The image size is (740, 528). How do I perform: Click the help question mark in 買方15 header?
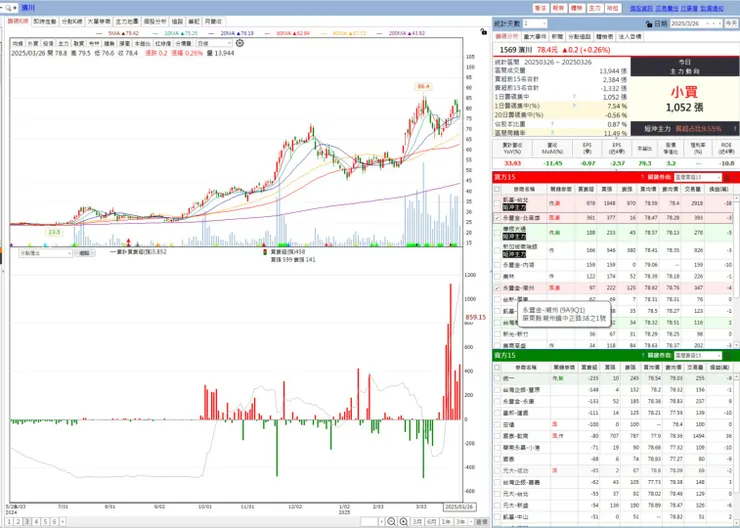pyautogui.click(x=642, y=177)
